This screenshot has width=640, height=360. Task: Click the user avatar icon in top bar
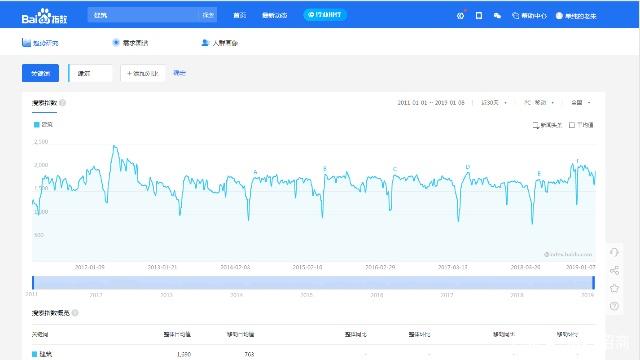click(559, 16)
